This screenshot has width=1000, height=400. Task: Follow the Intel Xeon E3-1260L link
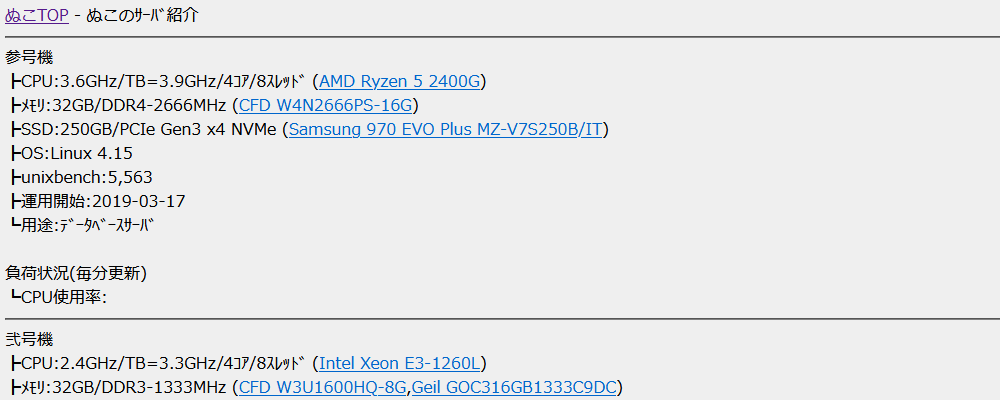coord(402,363)
